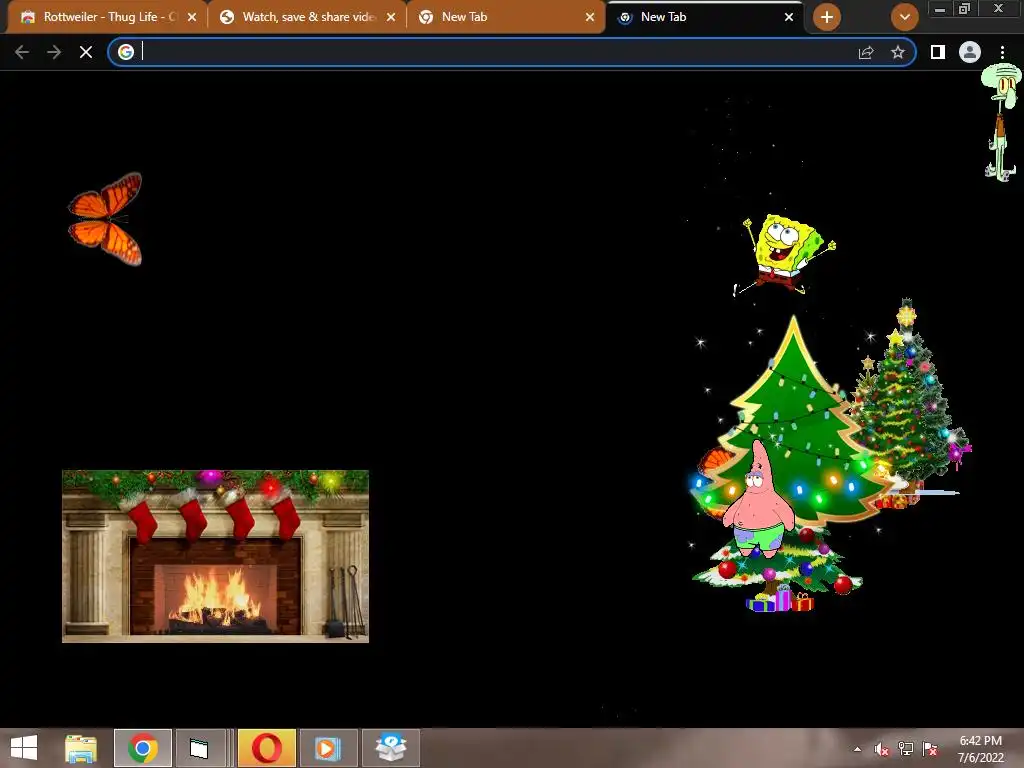This screenshot has width=1024, height=768.
Task: Open File Explorer from taskbar
Action: 81,748
